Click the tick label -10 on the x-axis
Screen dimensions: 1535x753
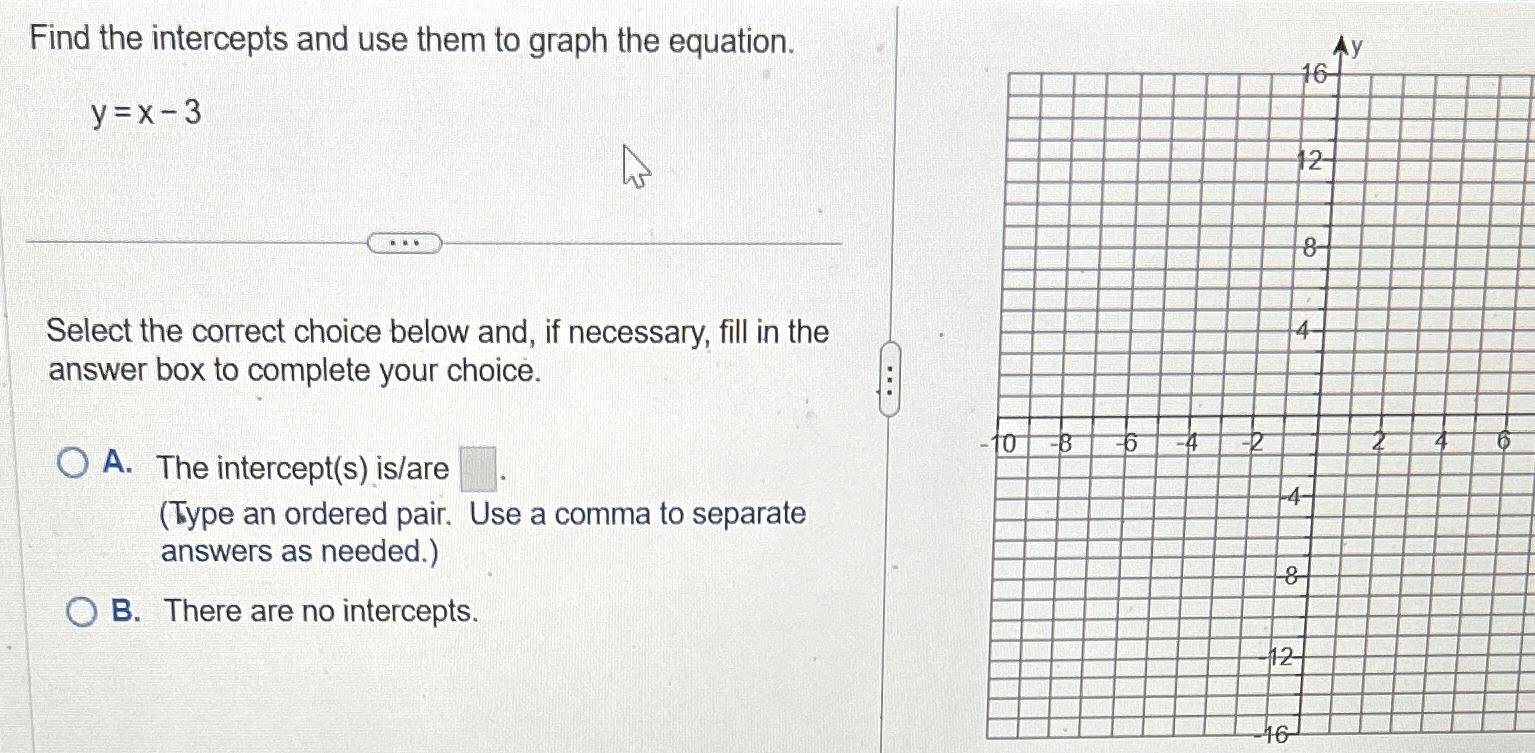(x=1000, y=443)
